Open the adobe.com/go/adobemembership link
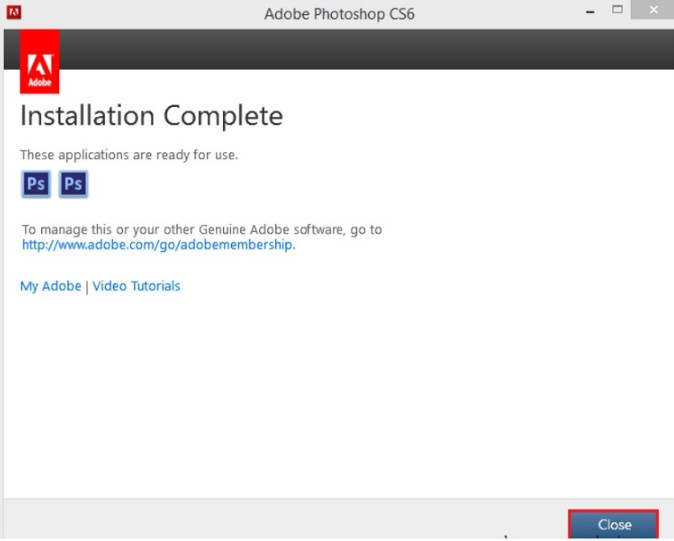The image size is (674, 541). pos(158,245)
